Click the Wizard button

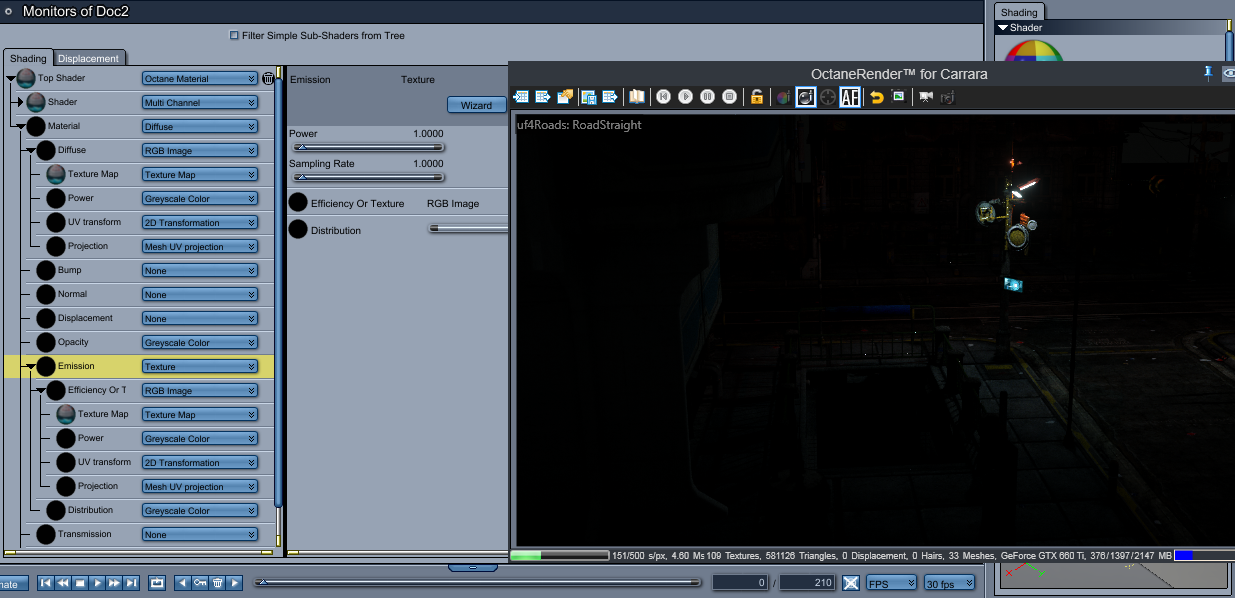[476, 105]
